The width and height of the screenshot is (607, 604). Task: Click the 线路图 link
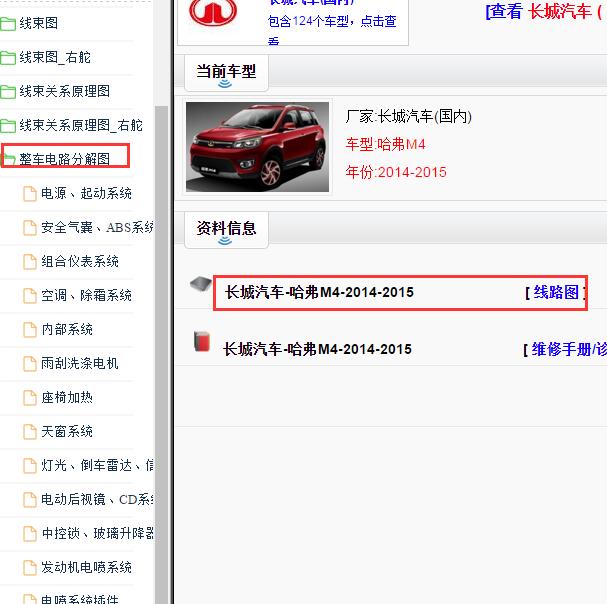click(556, 292)
